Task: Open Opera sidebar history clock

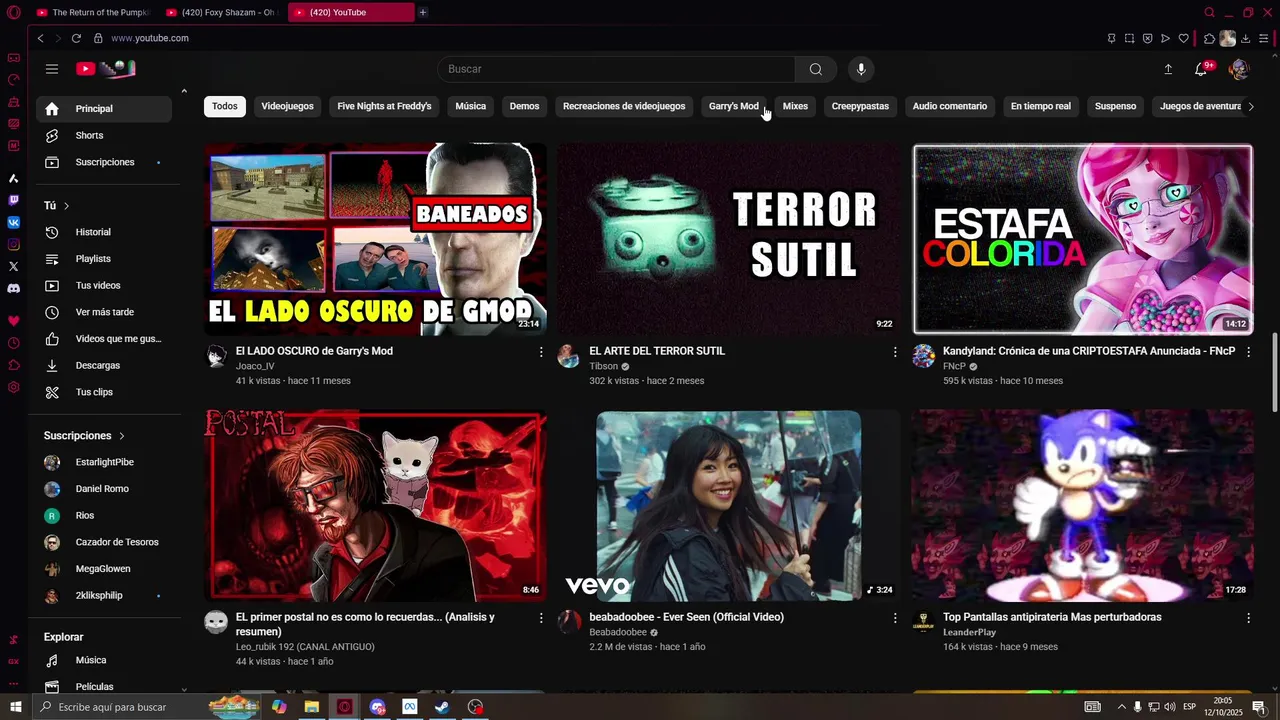Action: coord(14,343)
